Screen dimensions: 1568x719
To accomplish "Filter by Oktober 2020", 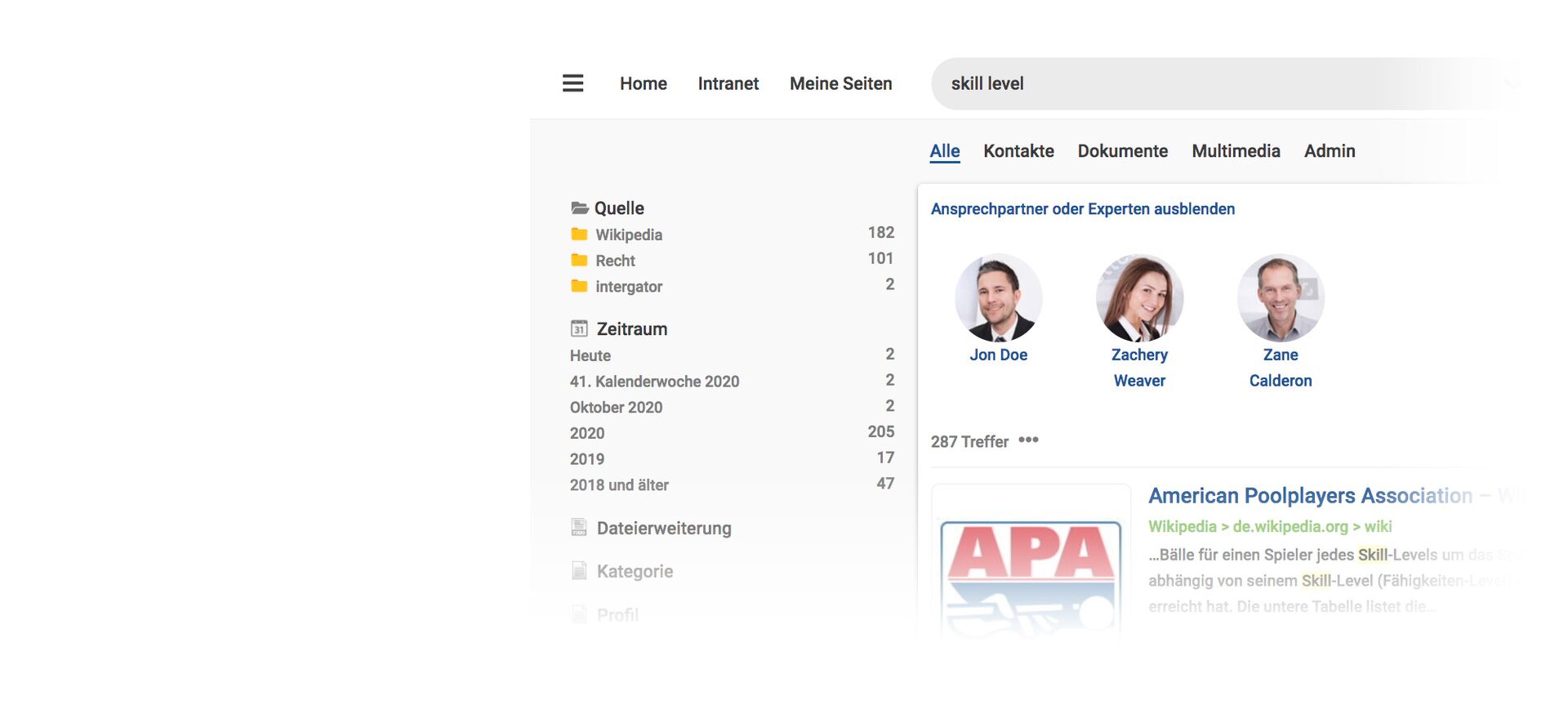I will click(616, 408).
